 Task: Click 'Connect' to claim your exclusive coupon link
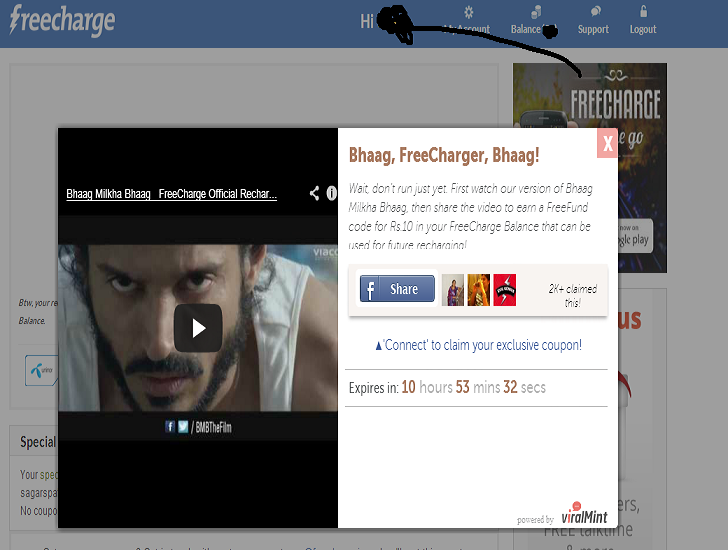[478, 345]
